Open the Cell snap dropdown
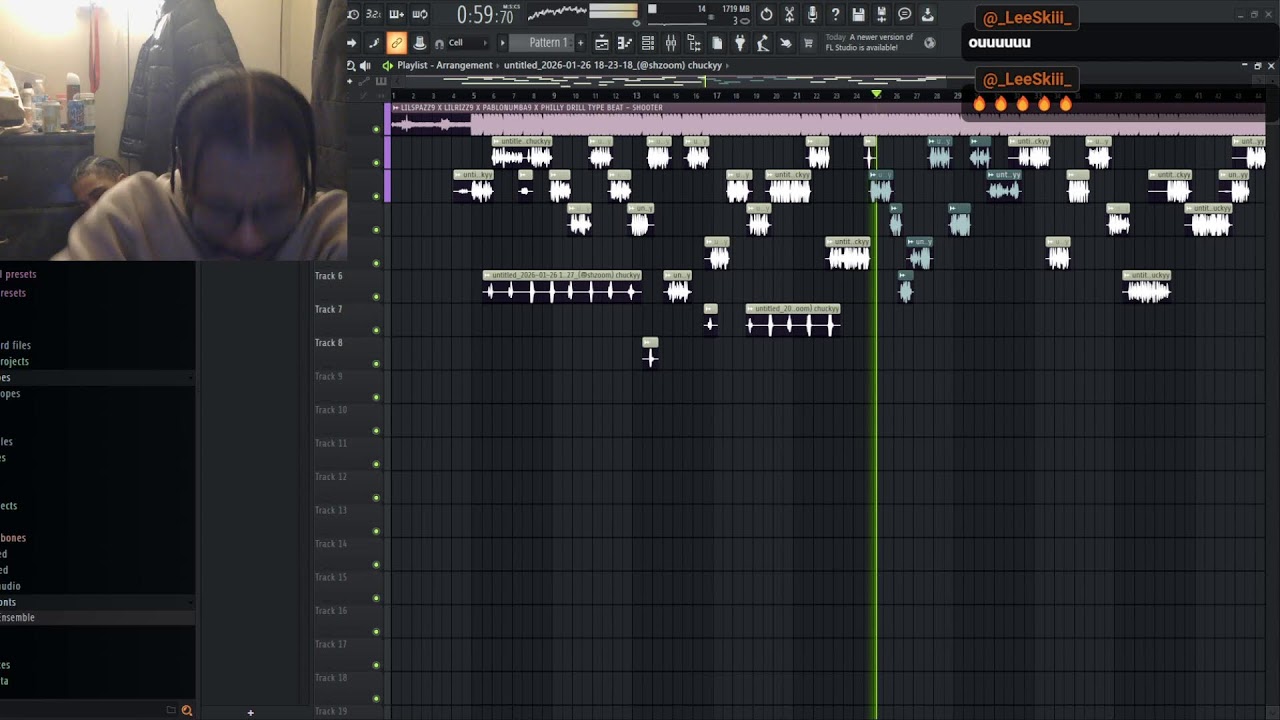The image size is (1280, 720). pyautogui.click(x=467, y=43)
